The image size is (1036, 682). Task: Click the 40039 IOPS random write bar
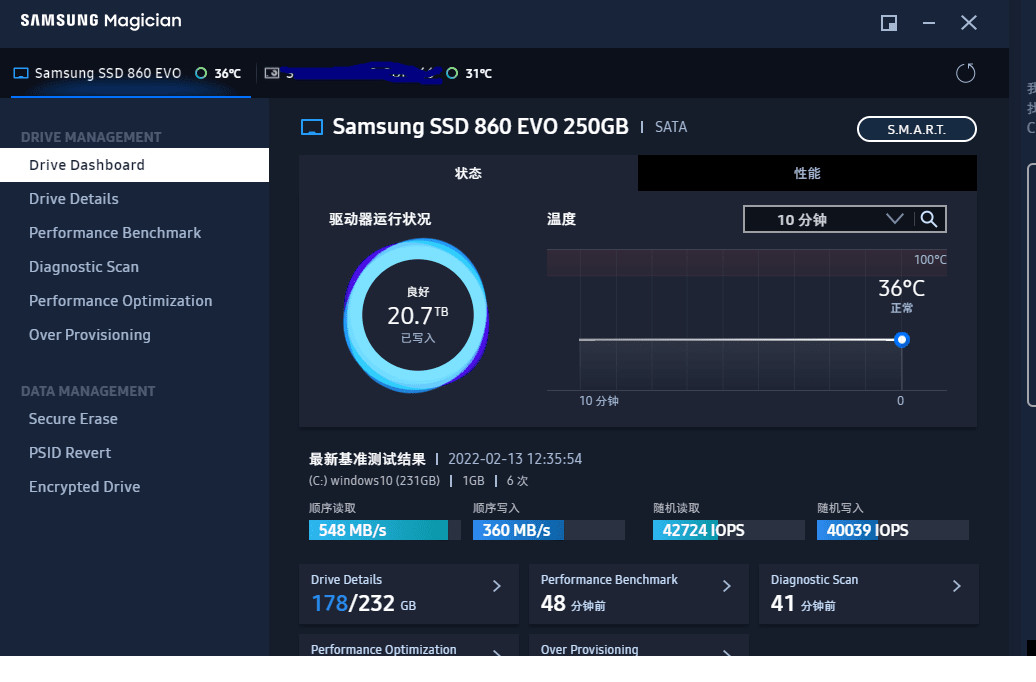(x=893, y=530)
